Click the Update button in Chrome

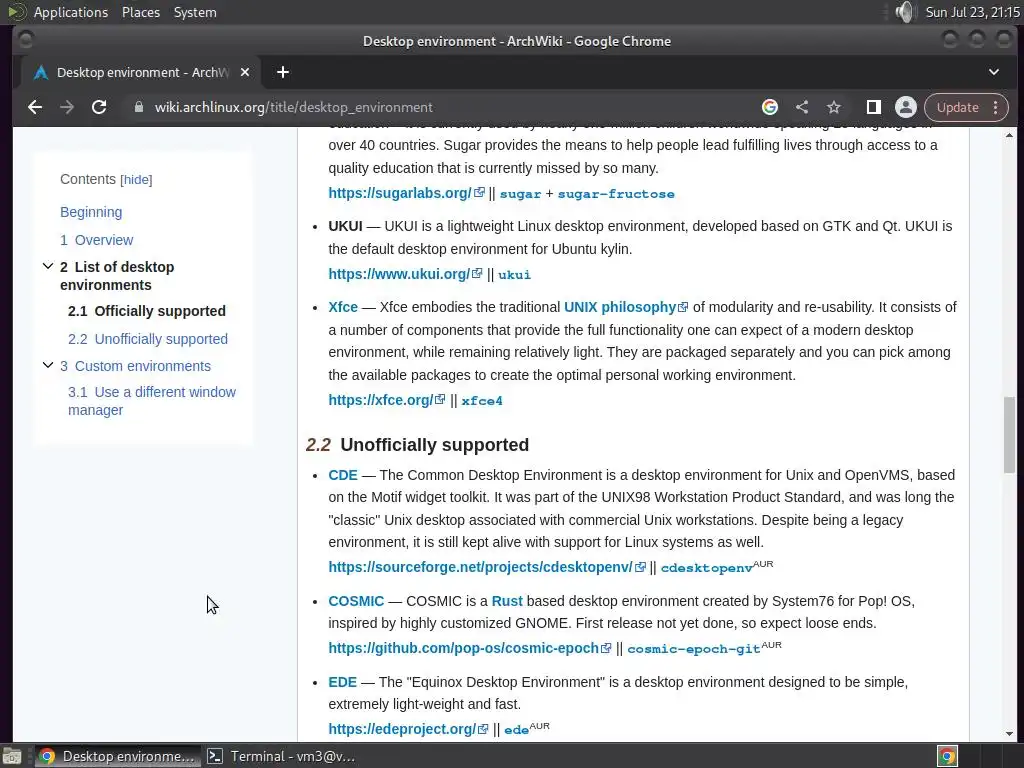957,107
